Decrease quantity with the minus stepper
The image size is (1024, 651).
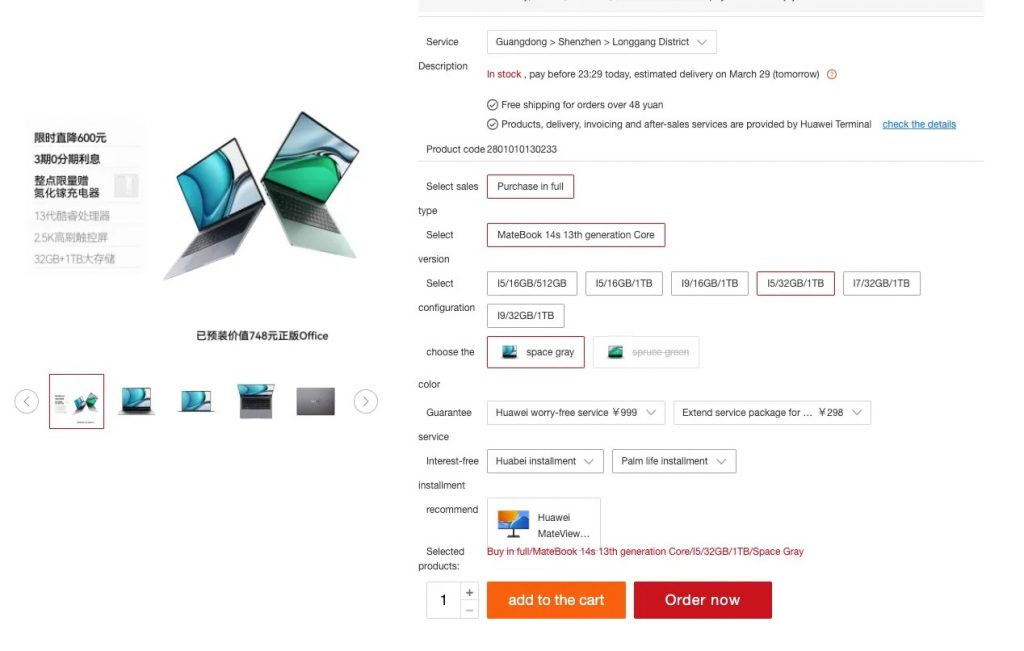469,610
